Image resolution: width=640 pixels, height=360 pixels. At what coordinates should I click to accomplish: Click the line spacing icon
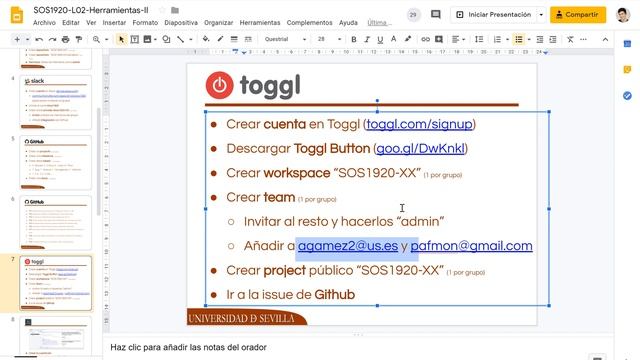coord(479,40)
